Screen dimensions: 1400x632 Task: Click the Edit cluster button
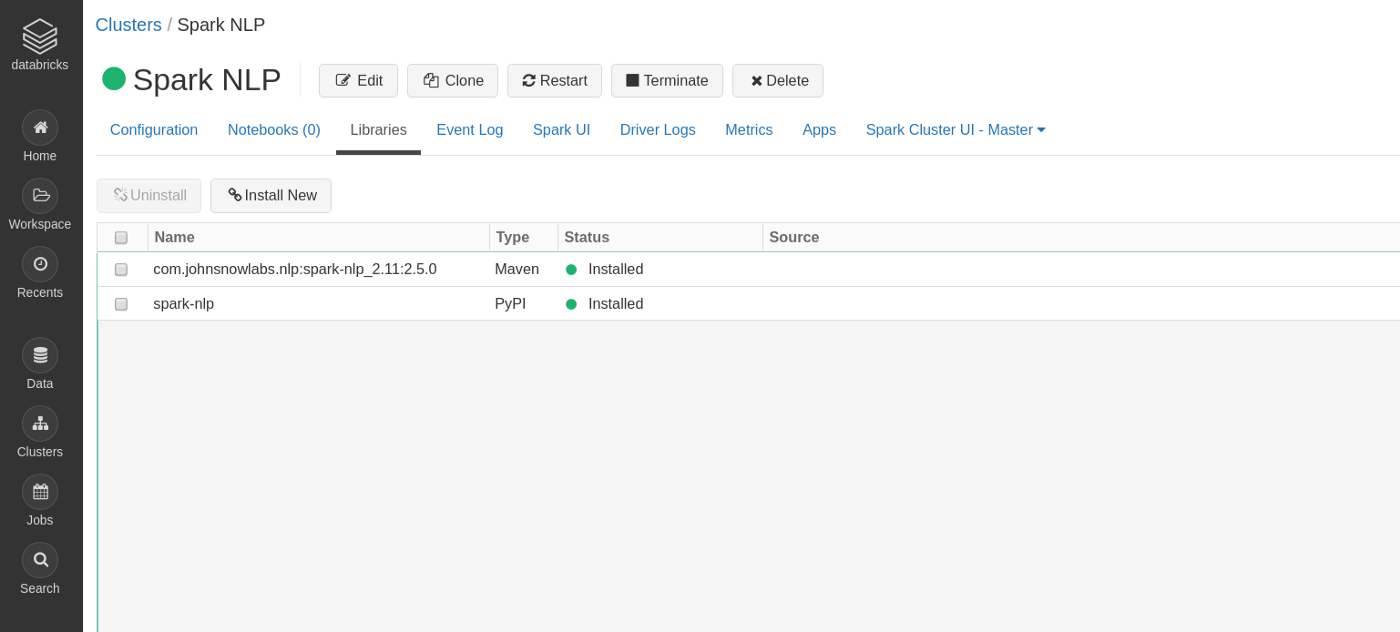point(358,81)
